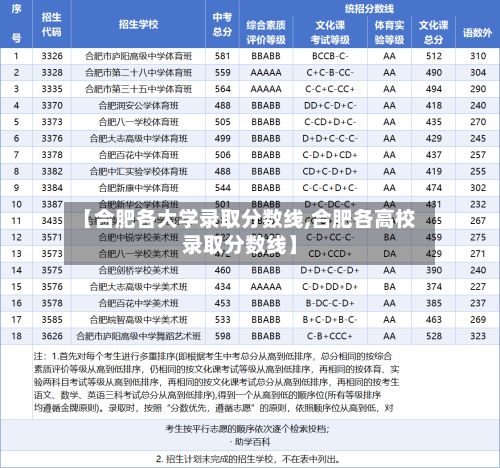The height and width of the screenshot is (468, 500).
Task: Select school cell 合肥大志高级中学美术班
Action: [x=138, y=287]
